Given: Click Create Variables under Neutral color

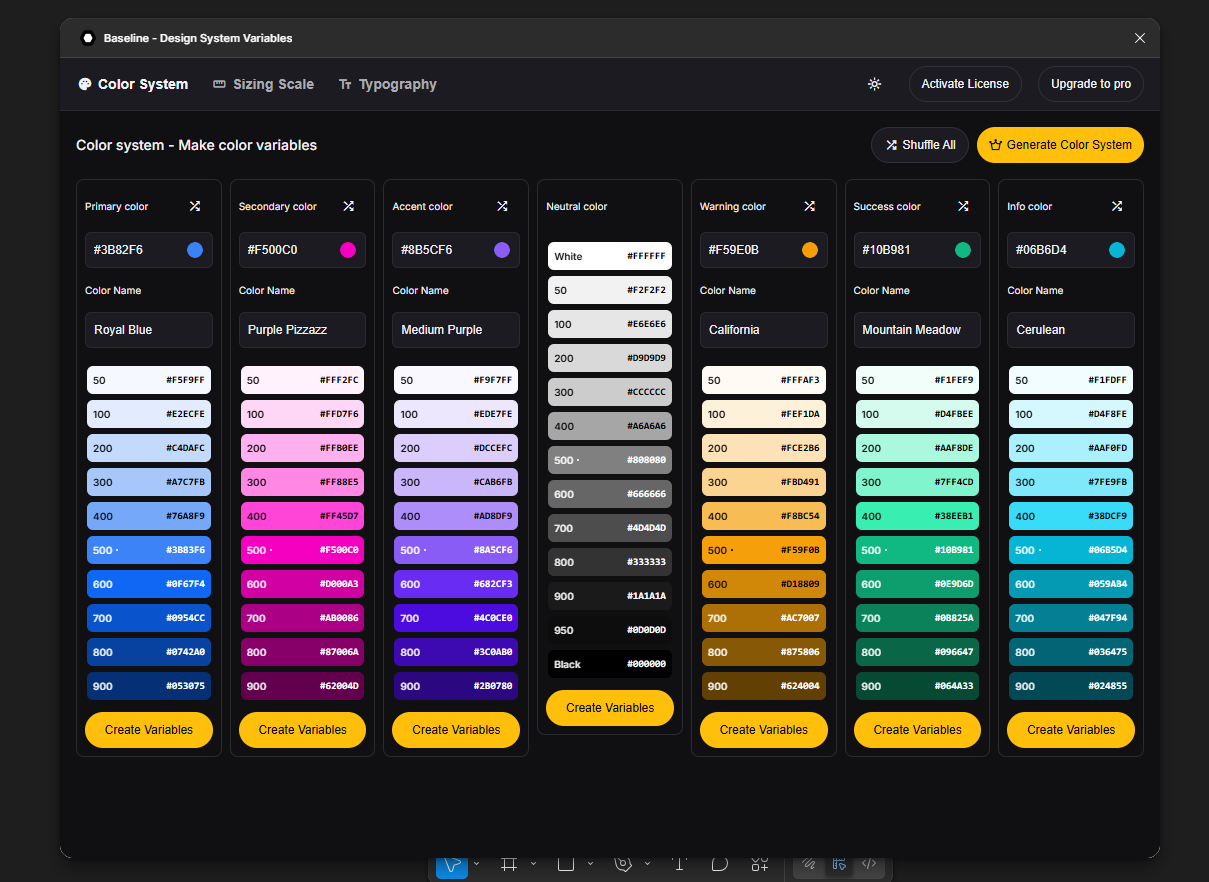Looking at the screenshot, I should click(610, 708).
